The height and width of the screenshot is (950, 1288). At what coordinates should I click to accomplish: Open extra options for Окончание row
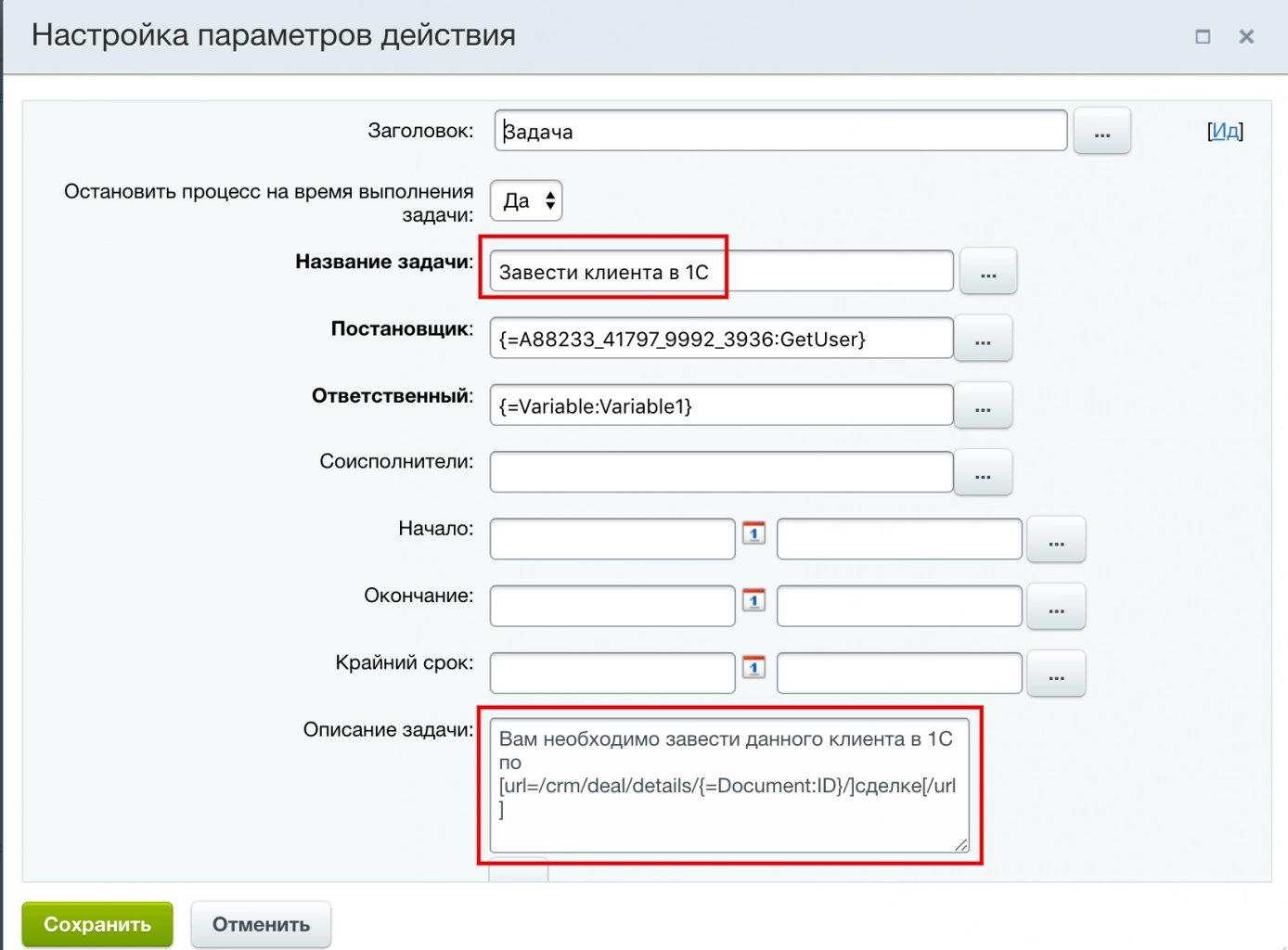1055,606
